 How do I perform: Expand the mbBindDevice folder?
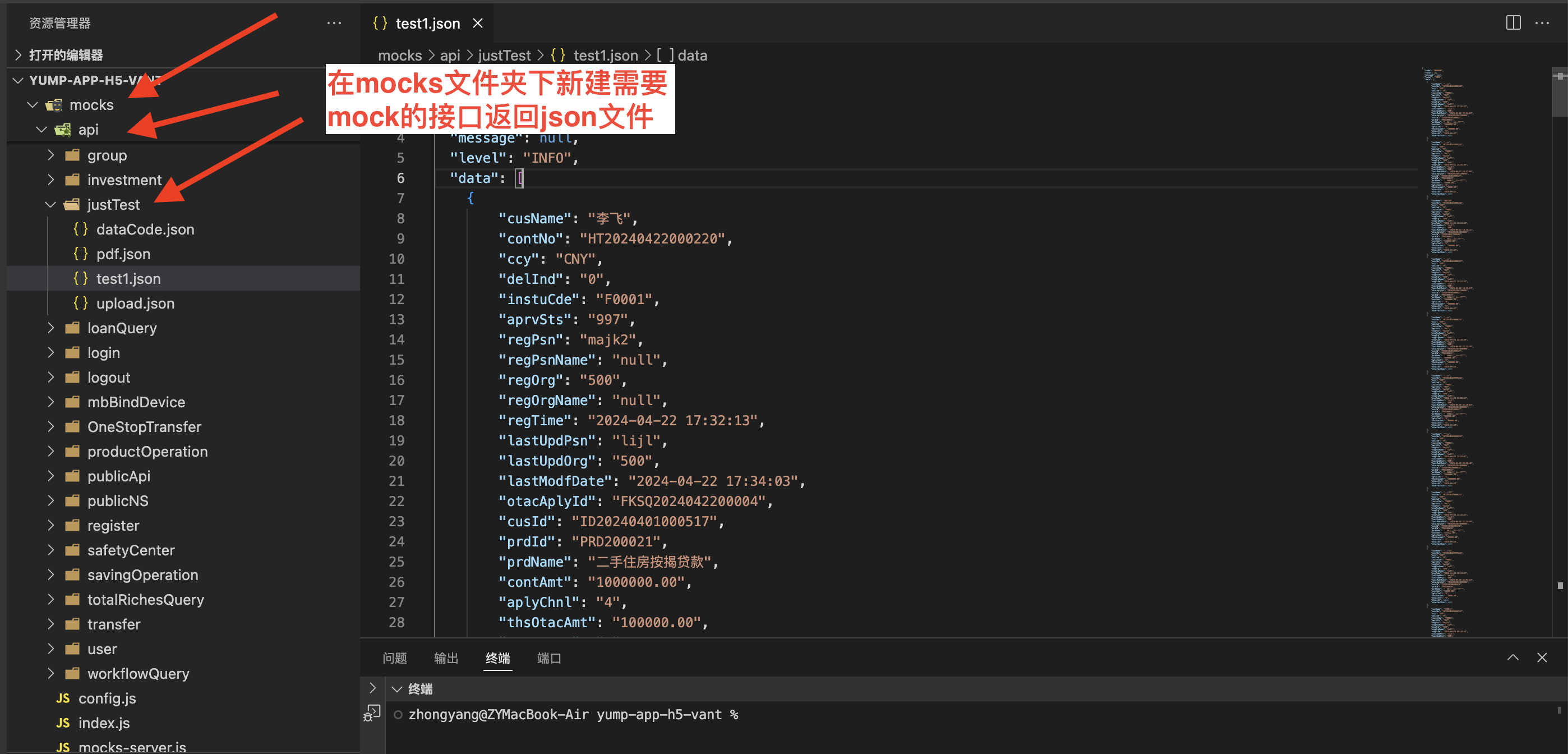point(51,402)
